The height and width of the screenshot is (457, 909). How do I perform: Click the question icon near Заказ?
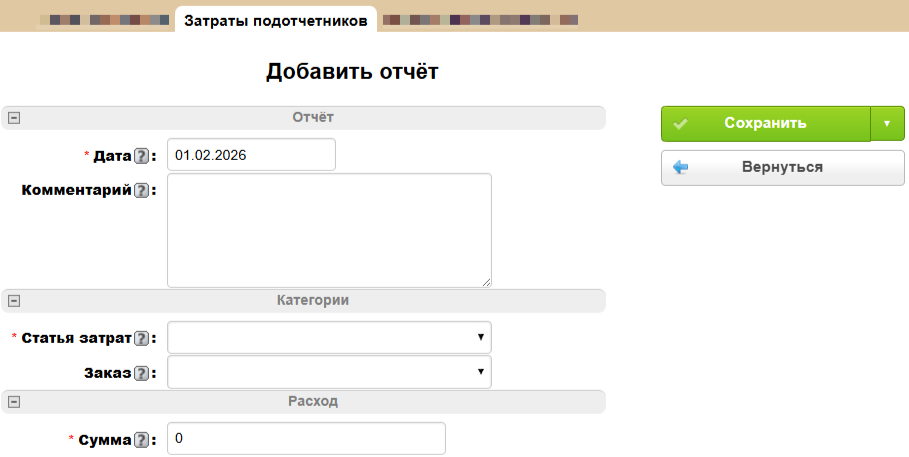142,373
